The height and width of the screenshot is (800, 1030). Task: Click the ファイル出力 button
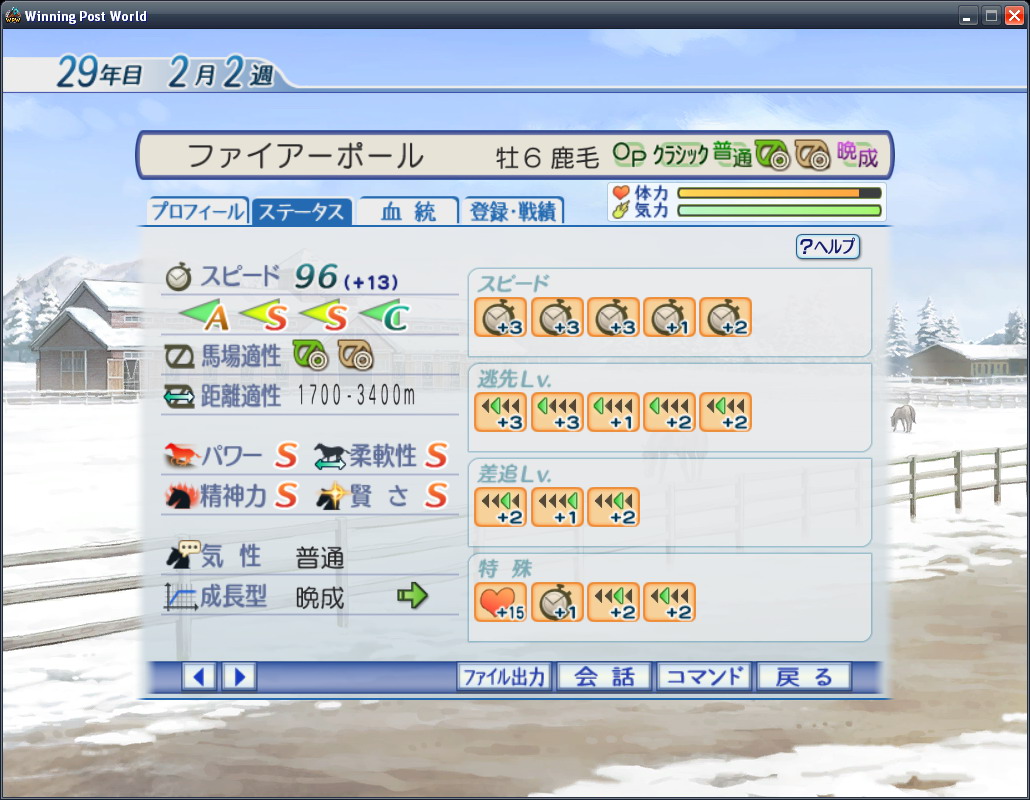click(x=504, y=677)
